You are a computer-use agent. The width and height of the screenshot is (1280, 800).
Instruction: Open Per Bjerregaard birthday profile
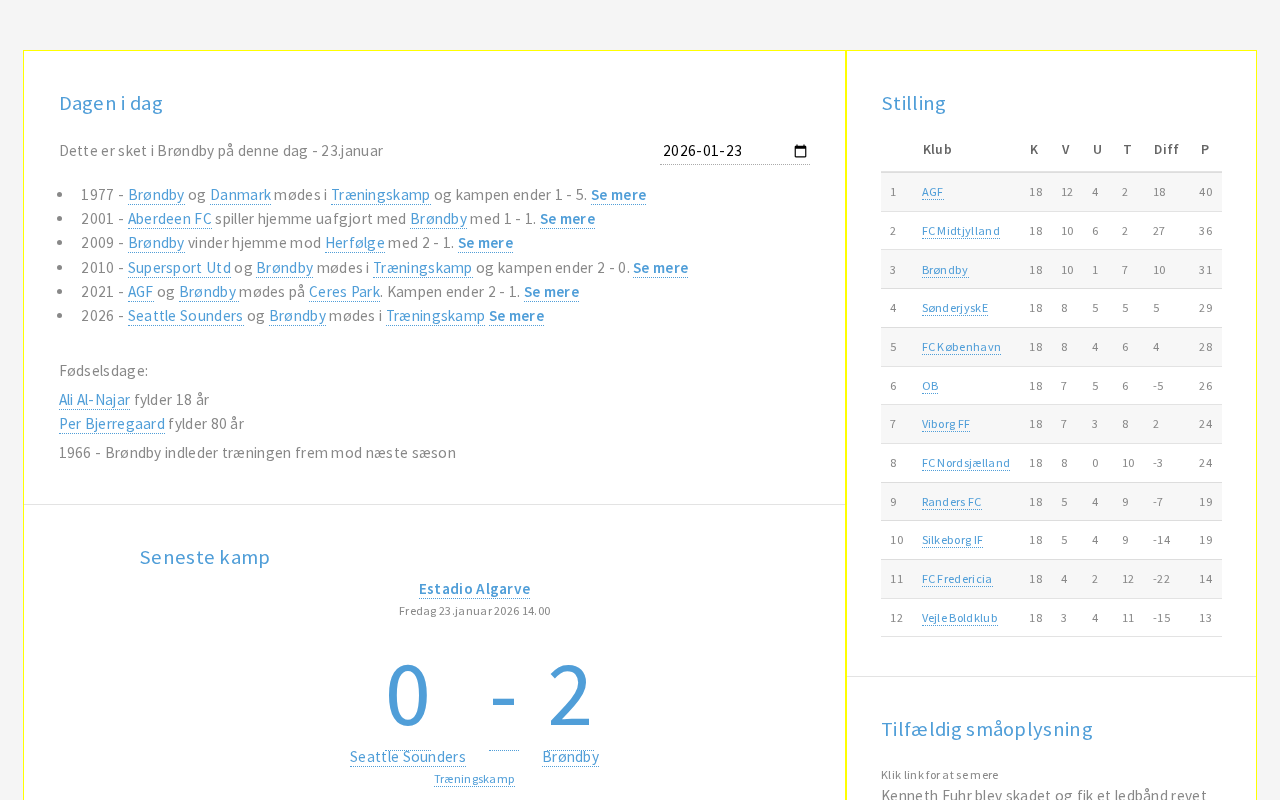pyautogui.click(x=112, y=424)
